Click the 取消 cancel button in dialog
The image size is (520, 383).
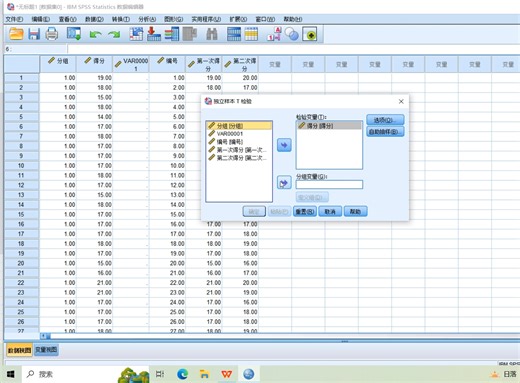click(x=330, y=211)
